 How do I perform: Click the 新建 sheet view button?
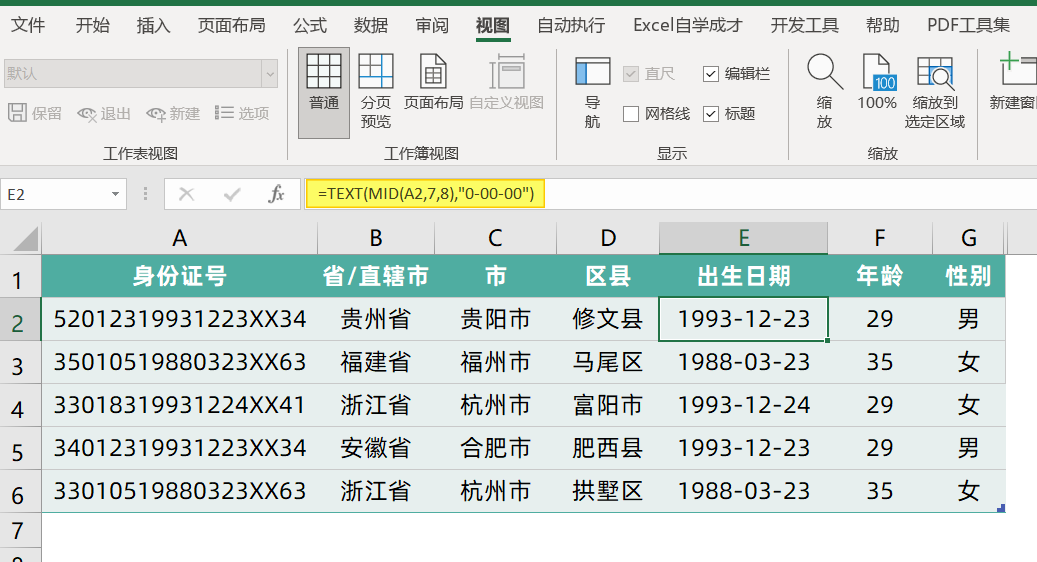[173, 114]
